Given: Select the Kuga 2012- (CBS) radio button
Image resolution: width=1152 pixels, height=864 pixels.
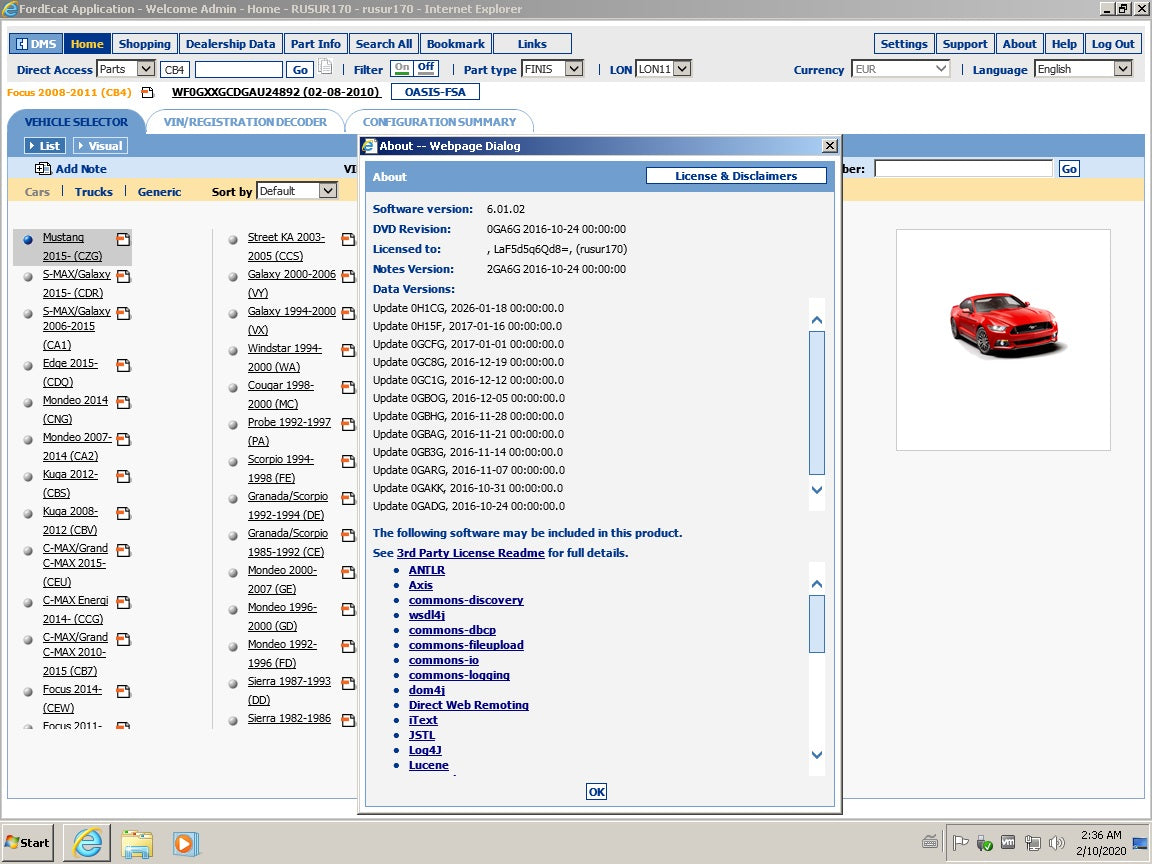Looking at the screenshot, I should [28, 475].
